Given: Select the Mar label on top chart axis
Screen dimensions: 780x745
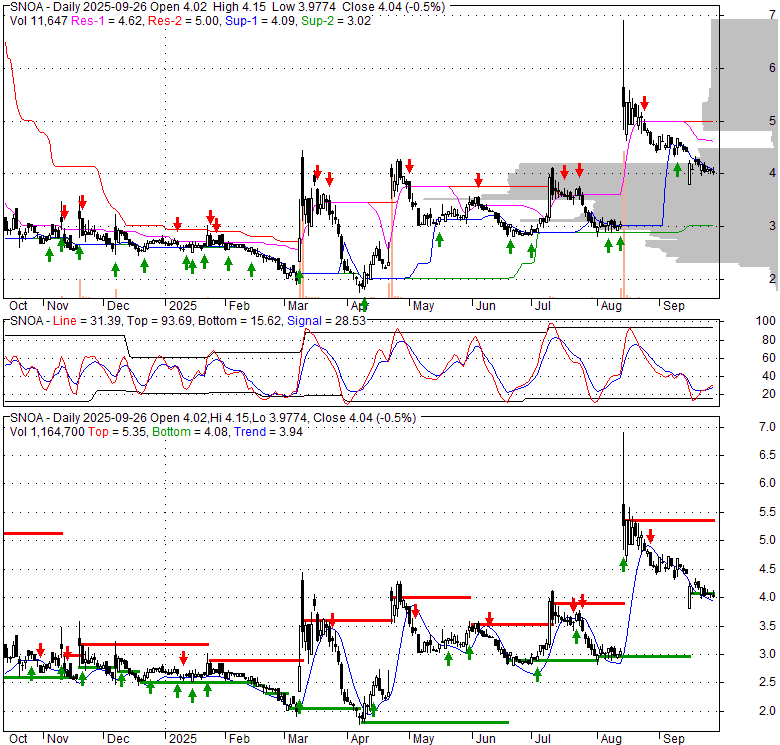Looking at the screenshot, I should (298, 306).
